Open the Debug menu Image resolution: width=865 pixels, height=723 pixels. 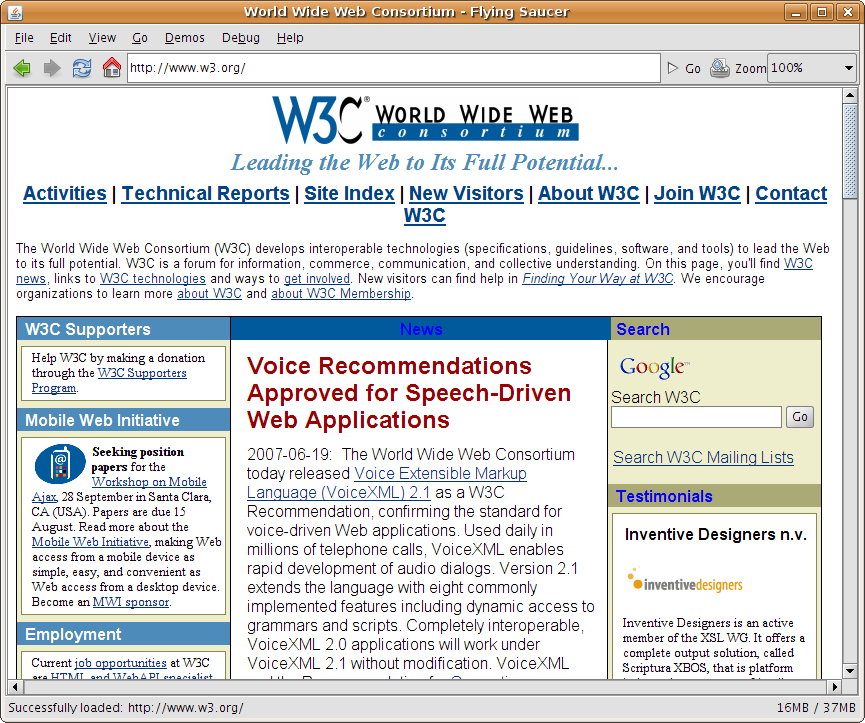click(241, 38)
